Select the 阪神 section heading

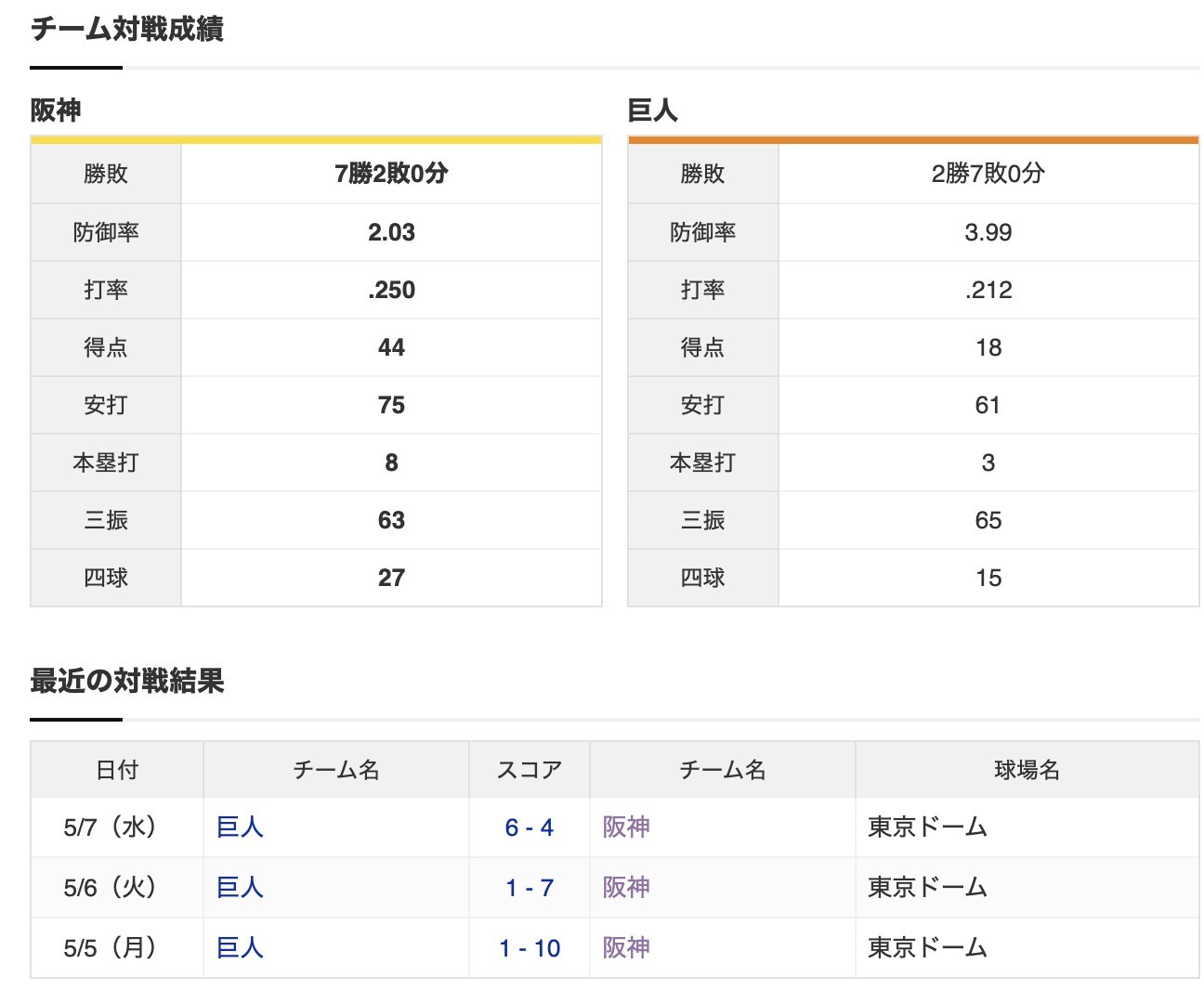tap(52, 110)
